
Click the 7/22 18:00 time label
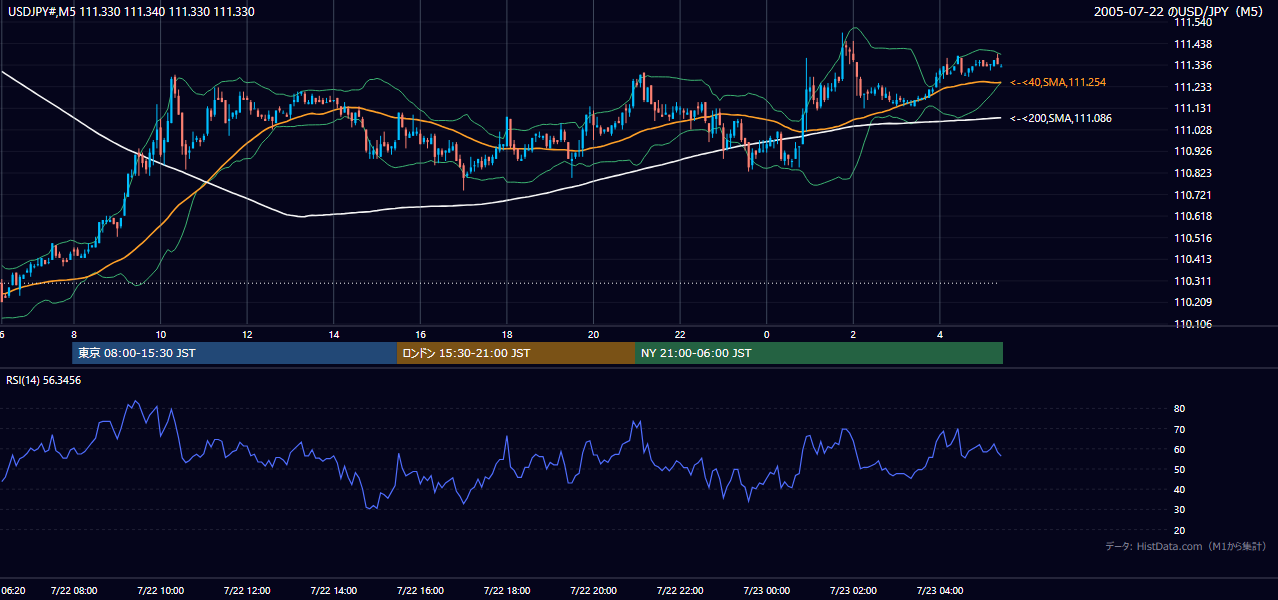coord(507,591)
